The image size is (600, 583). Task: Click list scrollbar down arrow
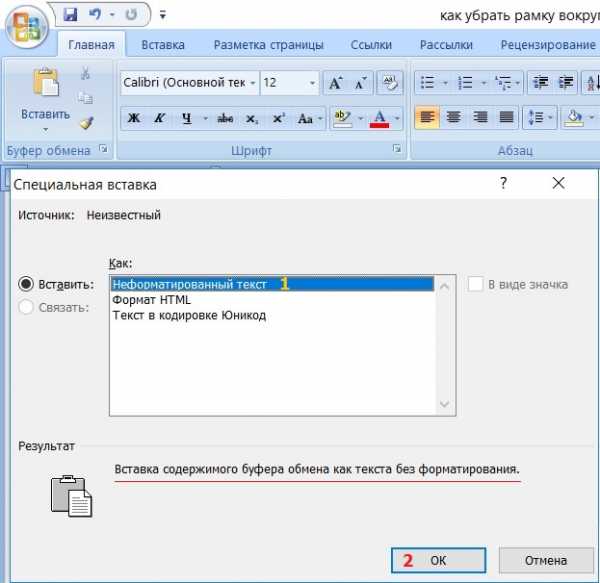click(445, 404)
